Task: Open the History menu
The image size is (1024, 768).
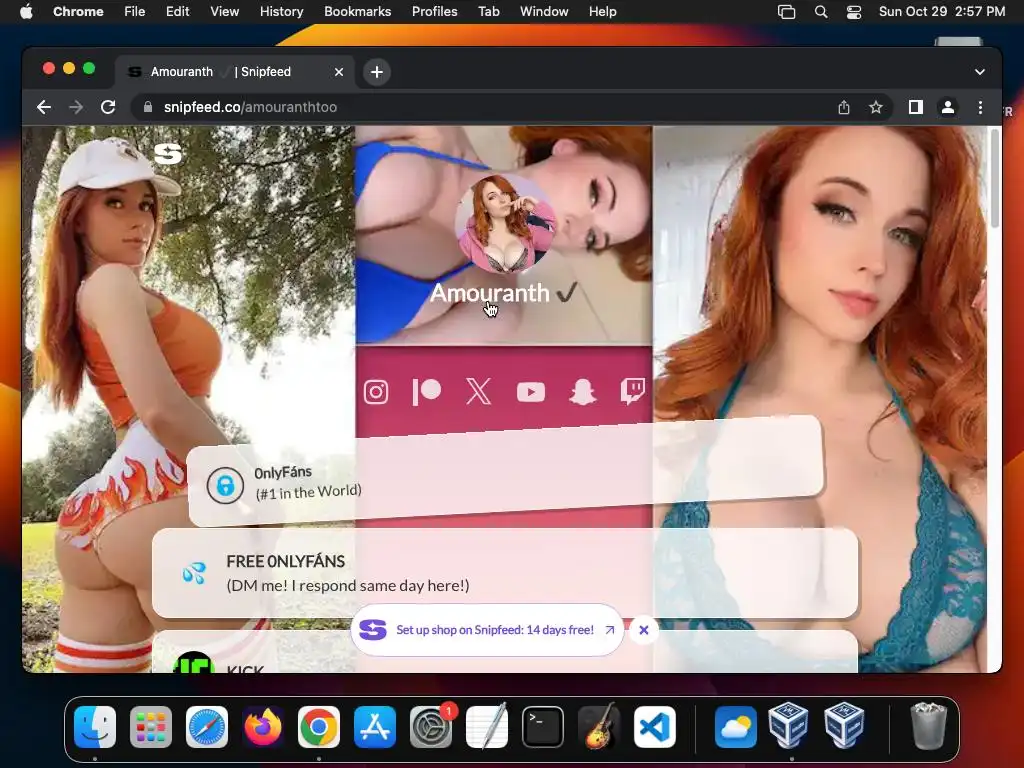Action: [x=281, y=12]
